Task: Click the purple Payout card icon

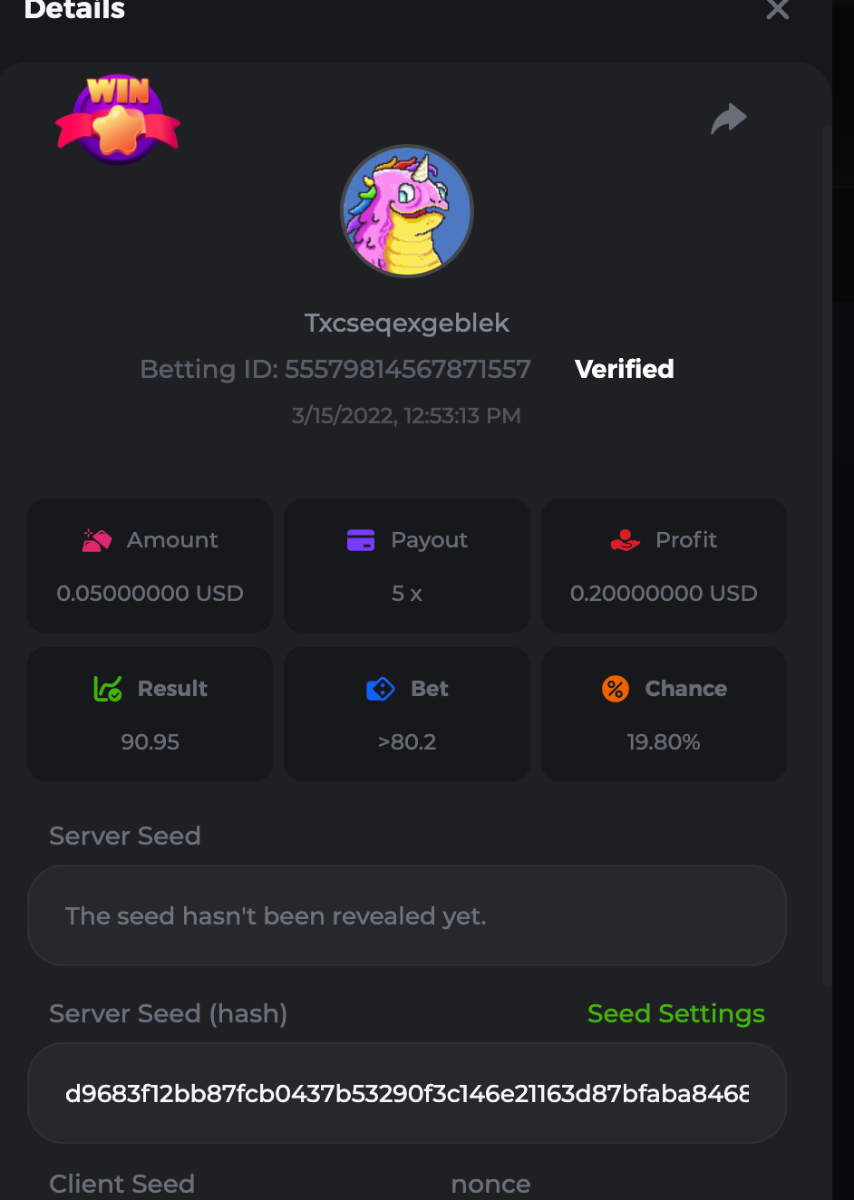Action: 360,540
